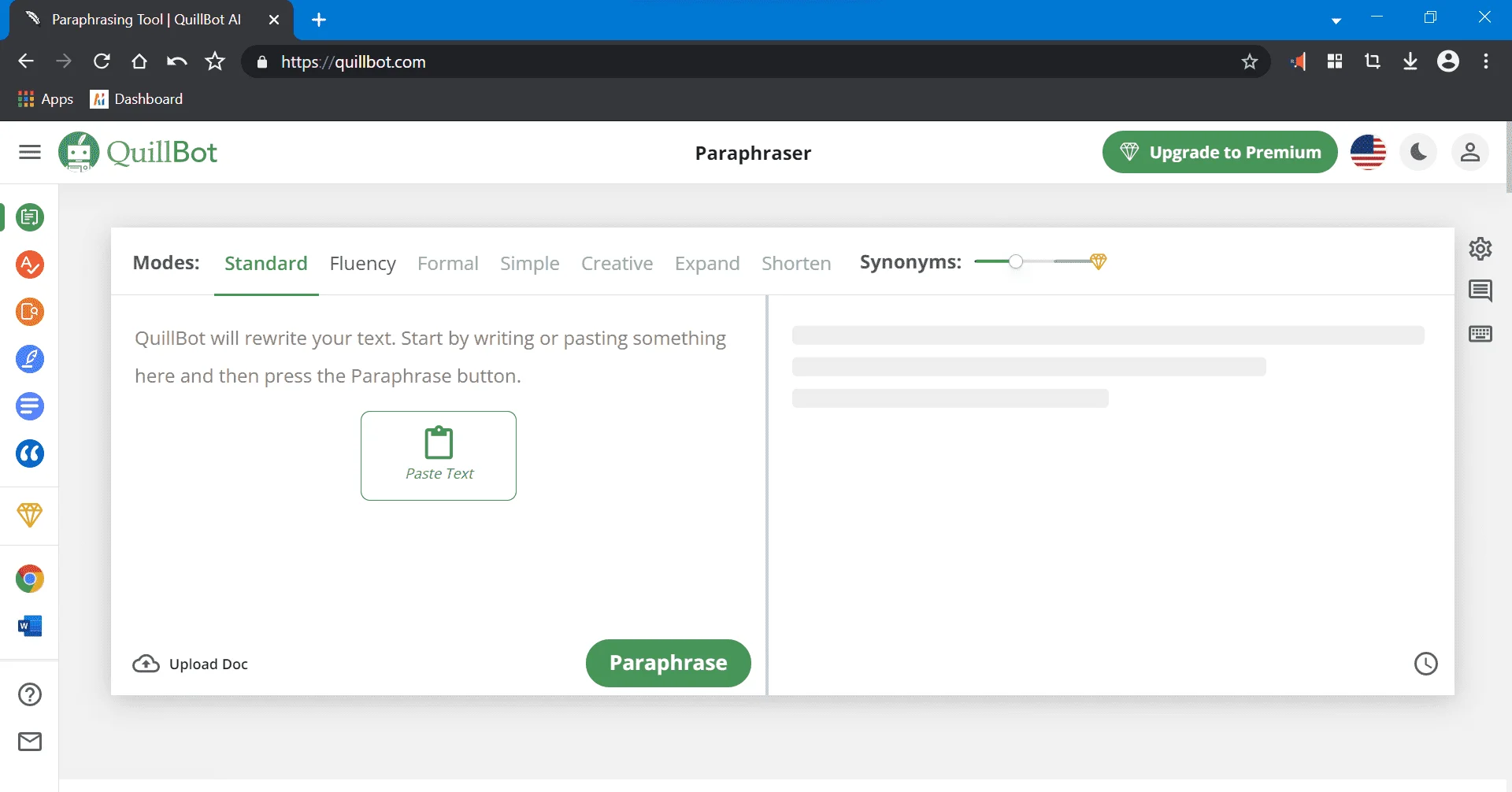This screenshot has width=1512, height=792.
Task: Open the Dashboard bookmark
Action: pos(137,99)
